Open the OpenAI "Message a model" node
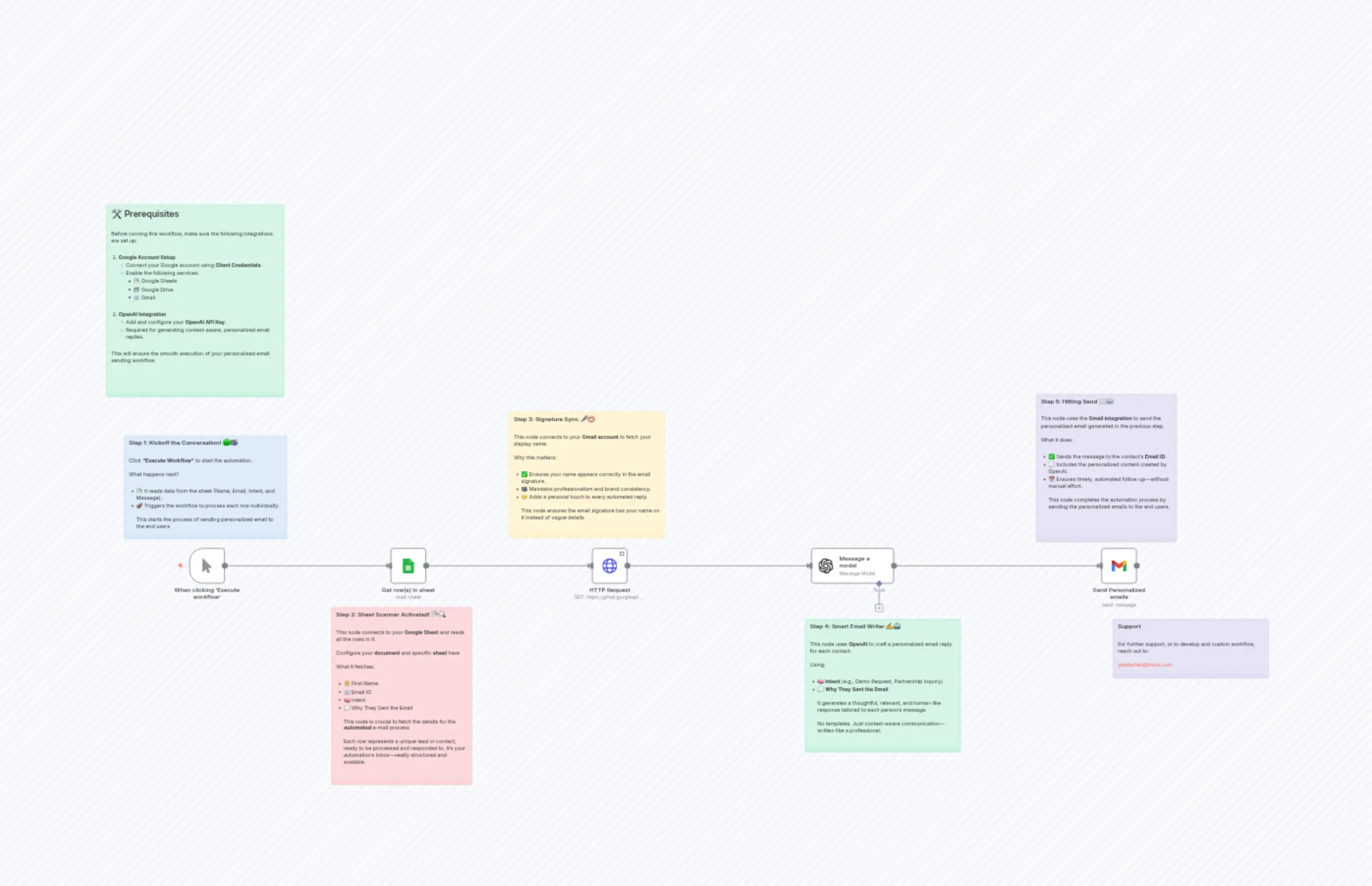The image size is (1372, 886). 853,566
